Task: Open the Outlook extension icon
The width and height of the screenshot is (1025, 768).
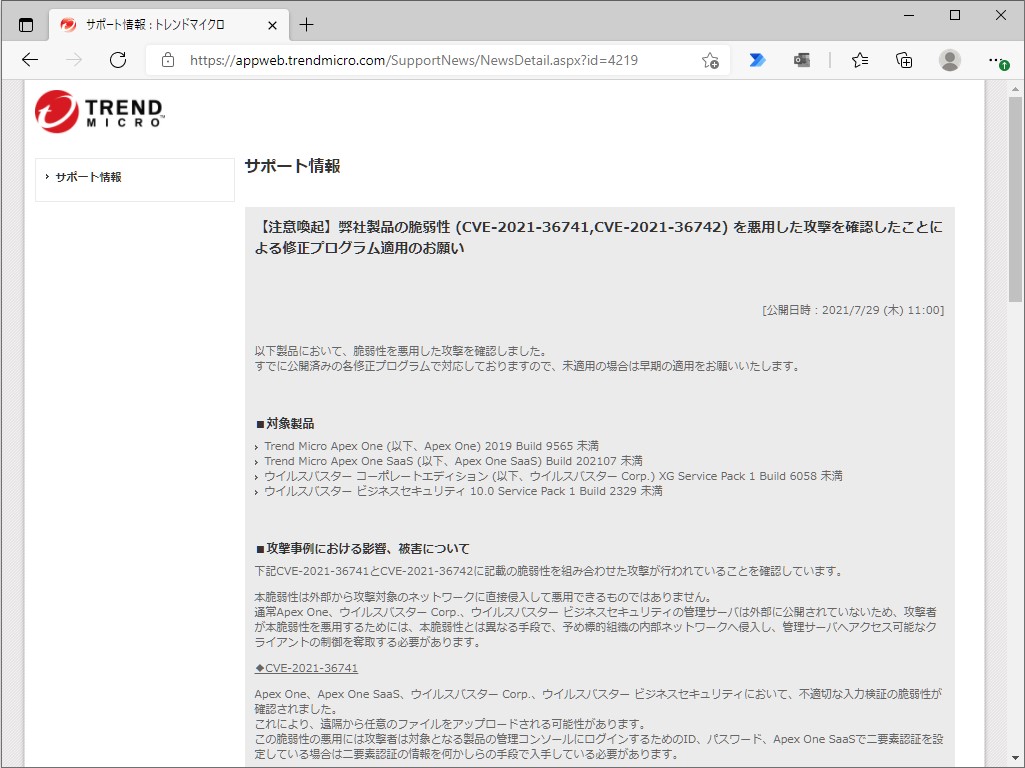Action: tap(801, 60)
